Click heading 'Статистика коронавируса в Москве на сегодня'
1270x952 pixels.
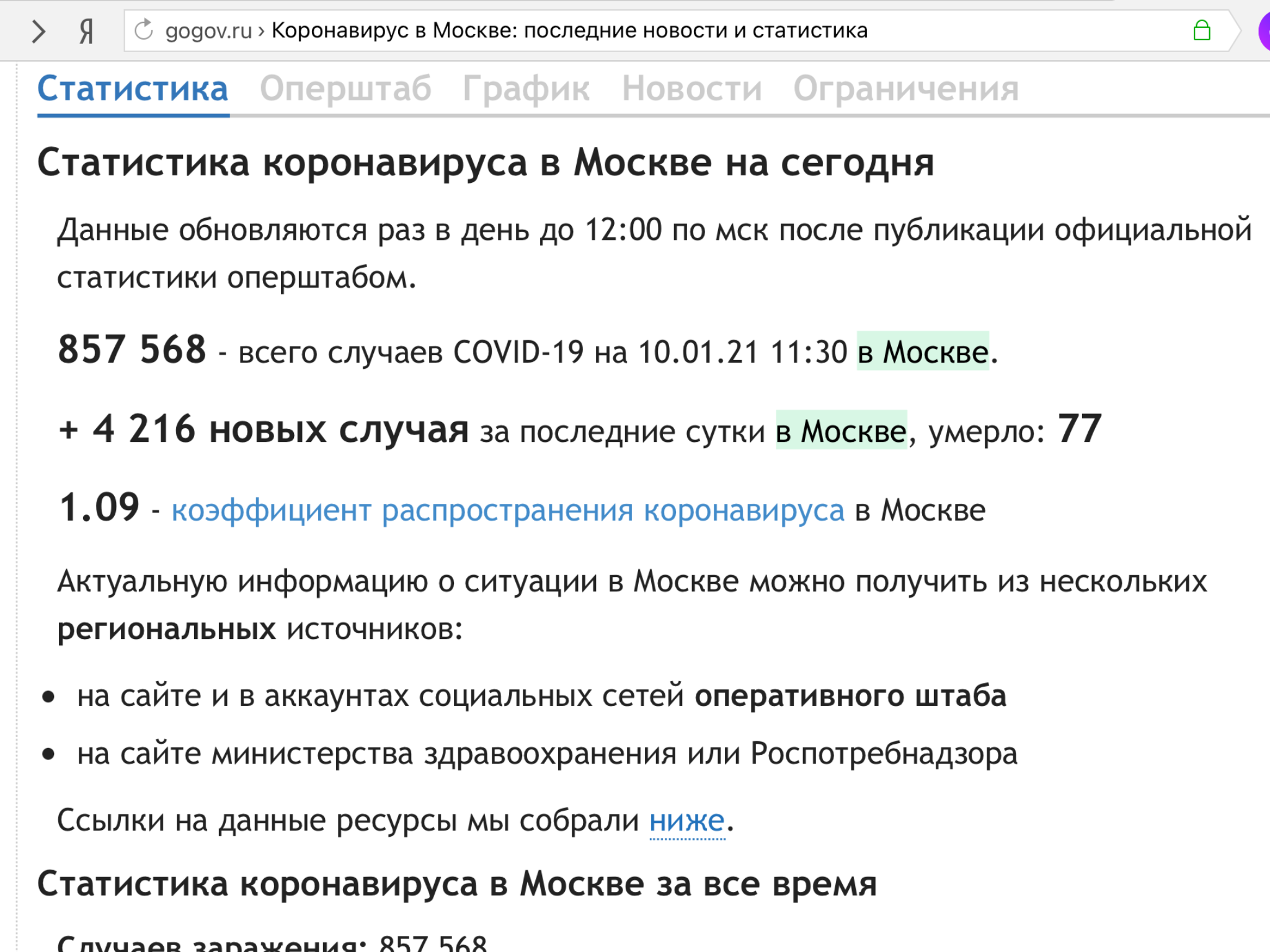tap(486, 162)
